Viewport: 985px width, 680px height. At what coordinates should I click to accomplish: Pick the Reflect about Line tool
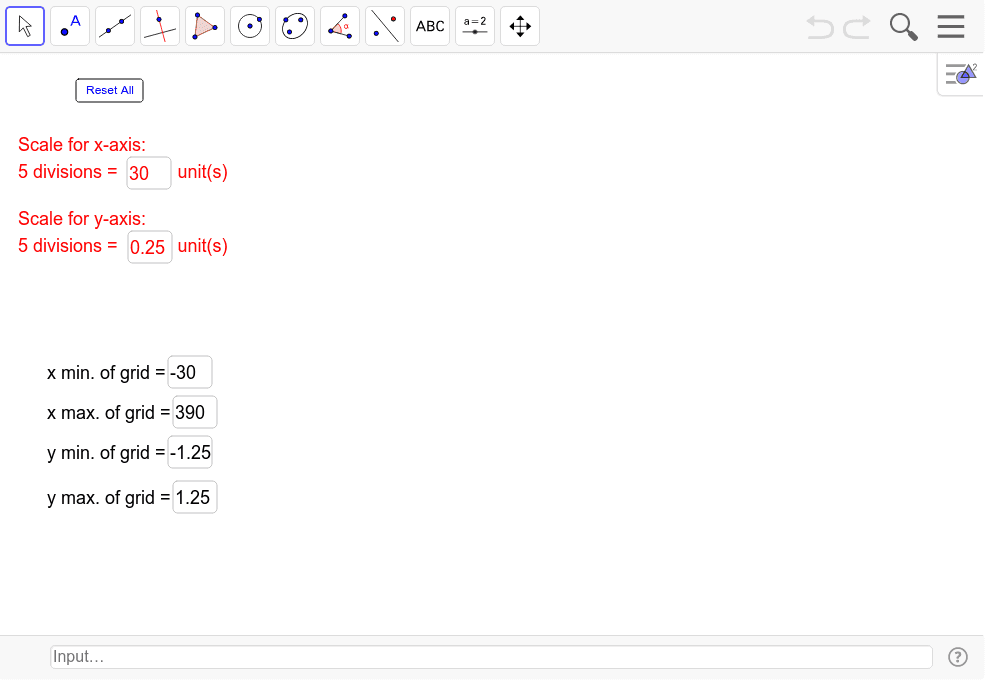385,26
